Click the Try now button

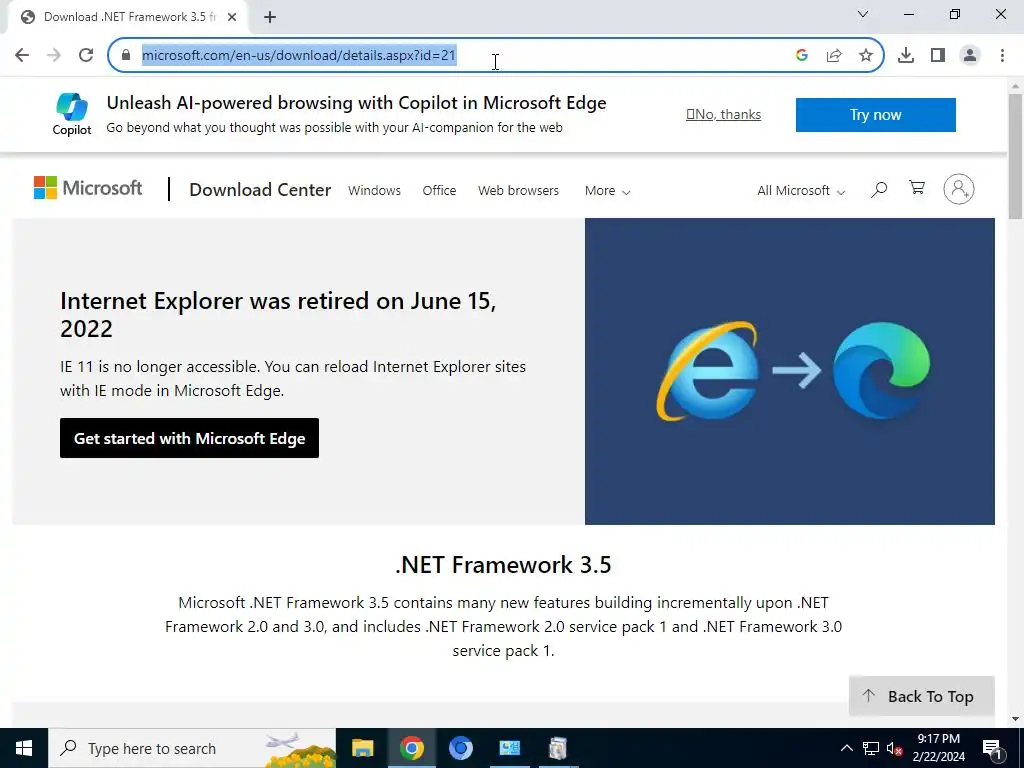pyautogui.click(x=875, y=115)
